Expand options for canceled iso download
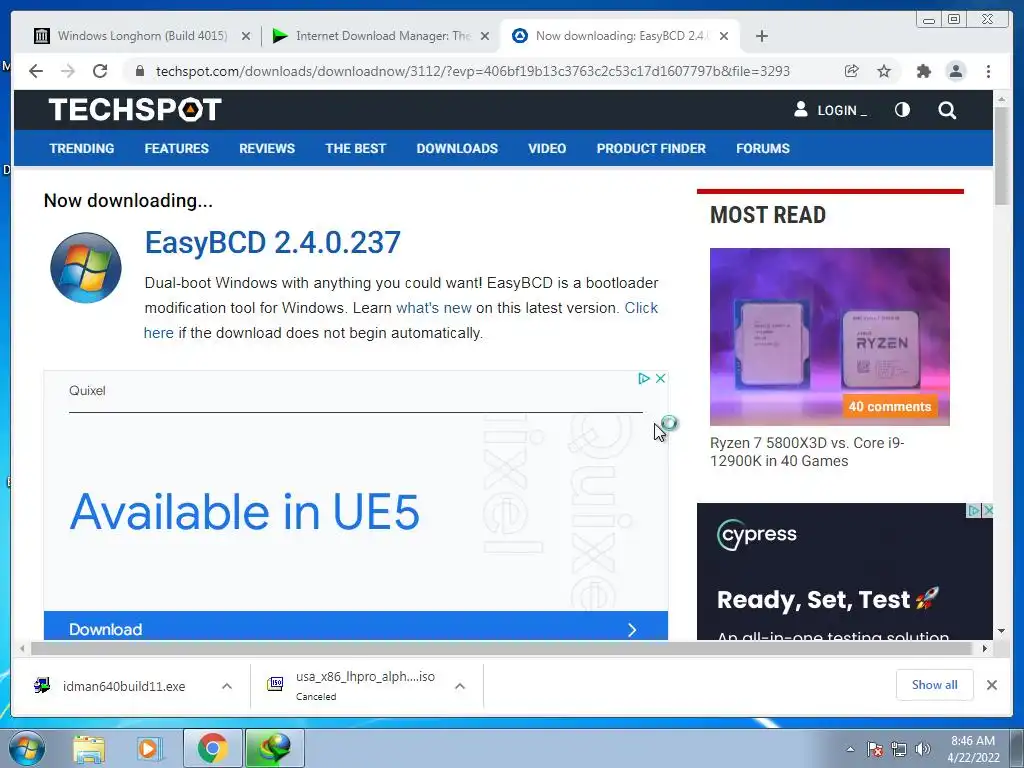Viewport: 1024px width, 768px height. [x=460, y=686]
